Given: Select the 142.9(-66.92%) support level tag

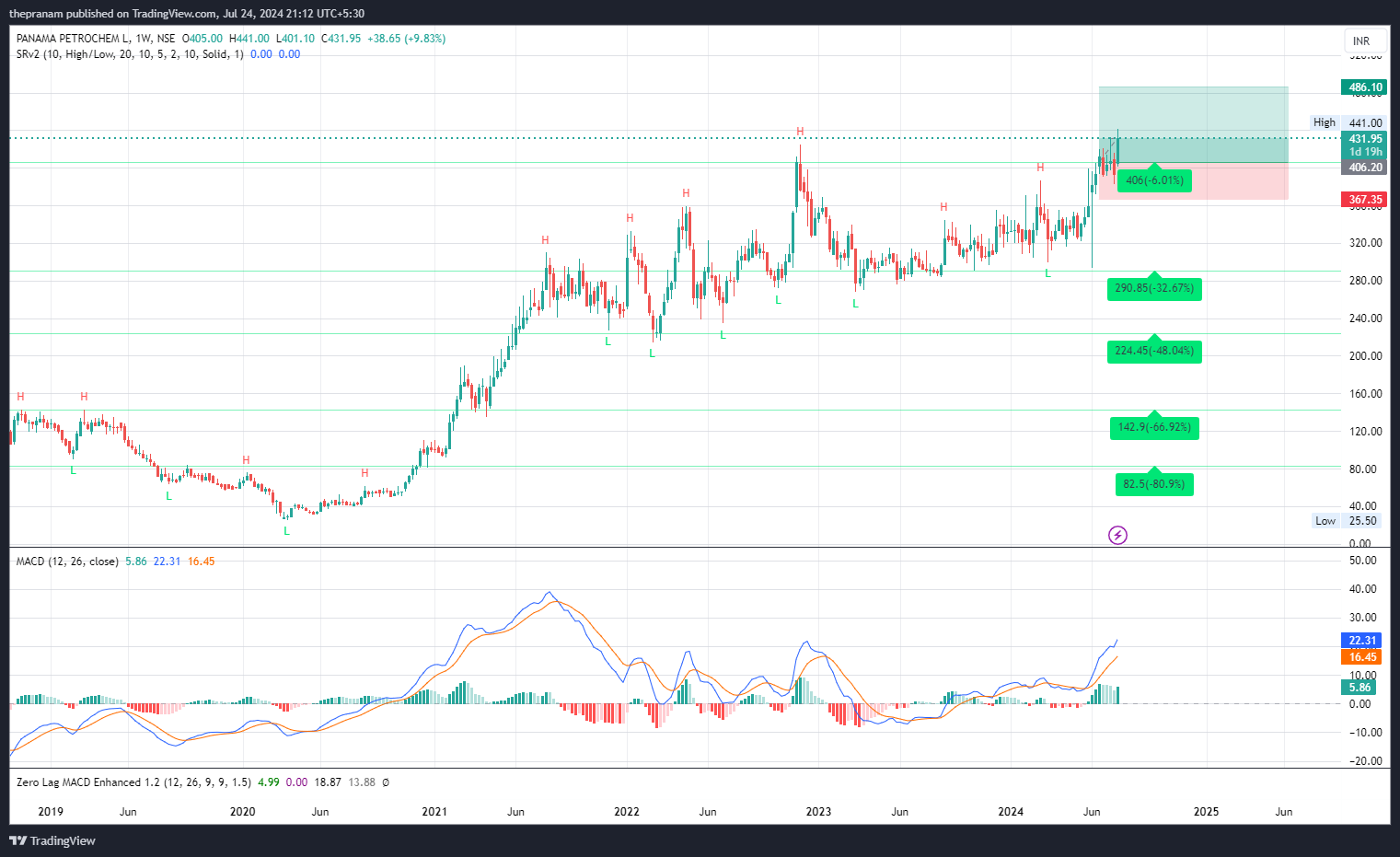Looking at the screenshot, I should tap(1154, 427).
